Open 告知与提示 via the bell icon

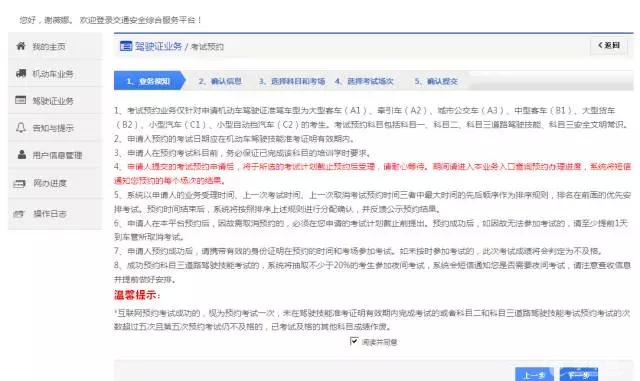click(21, 127)
